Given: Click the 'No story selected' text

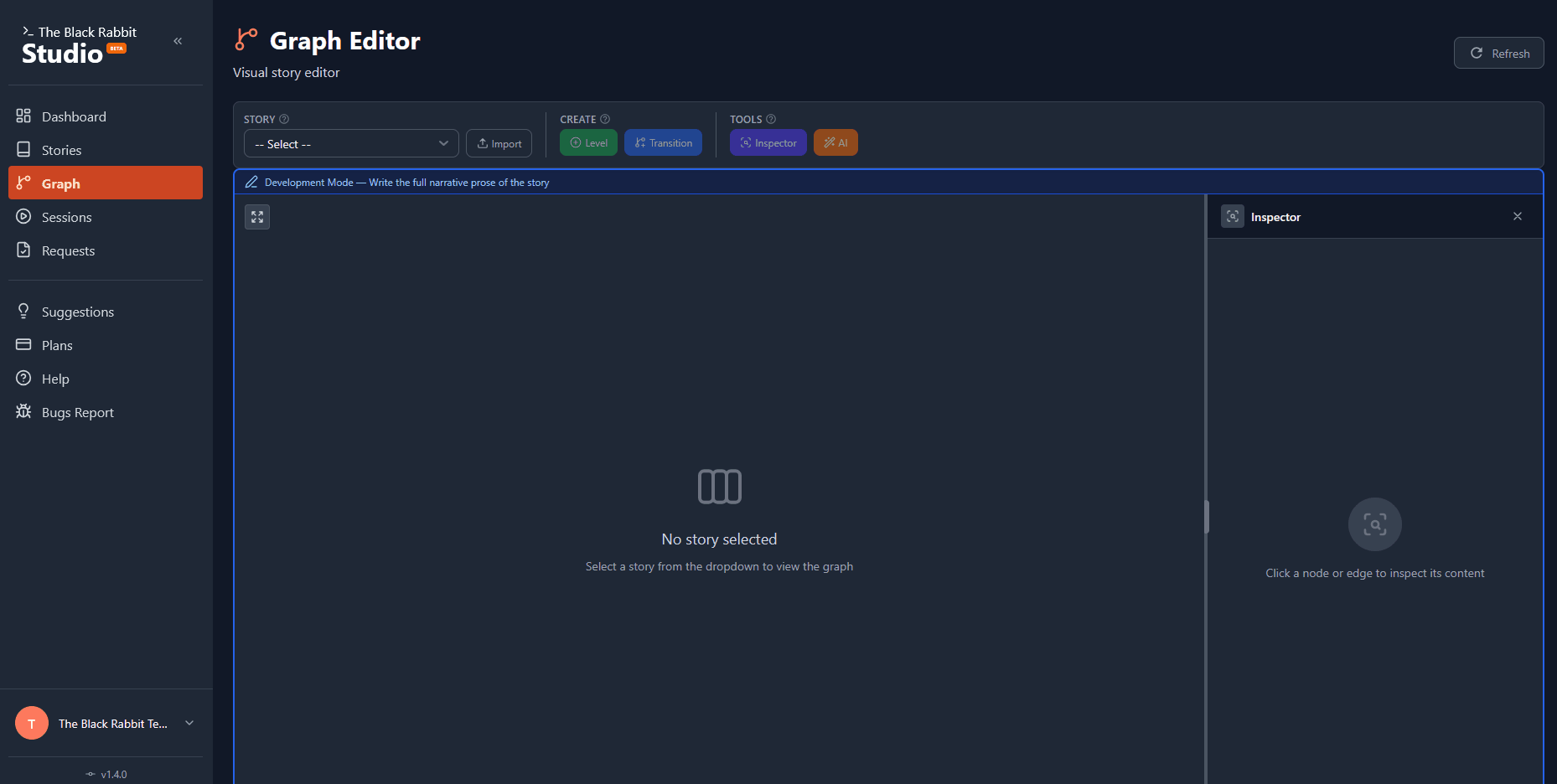Looking at the screenshot, I should pyautogui.click(x=719, y=539).
